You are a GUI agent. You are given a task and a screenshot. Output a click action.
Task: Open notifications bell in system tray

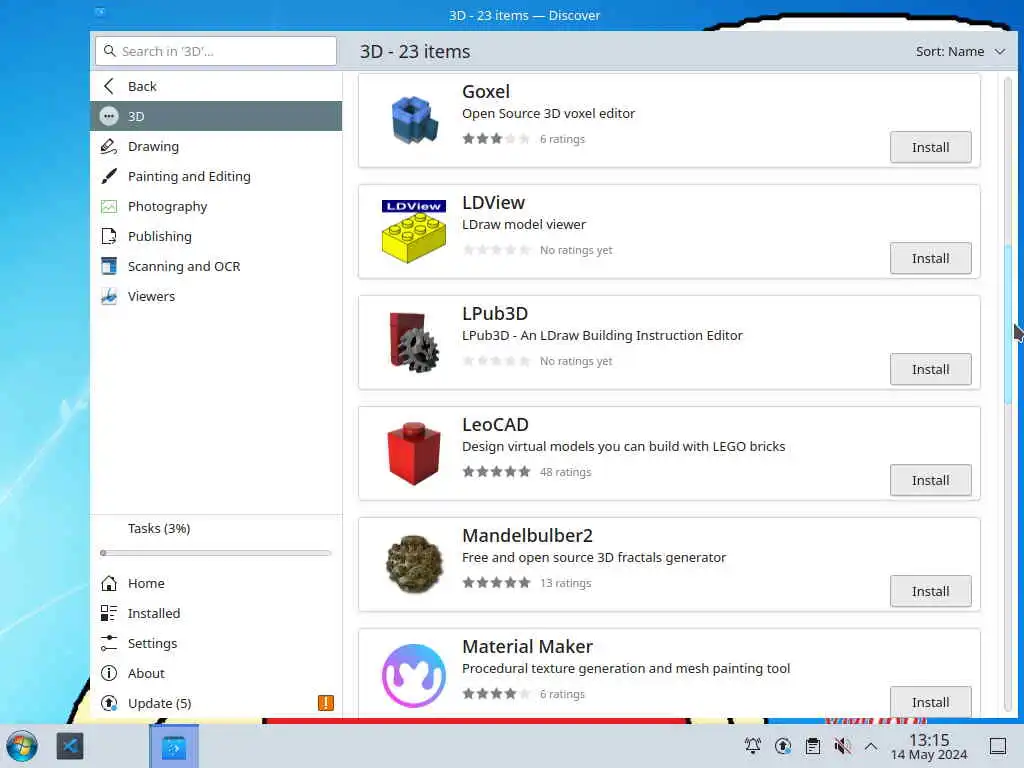752,746
